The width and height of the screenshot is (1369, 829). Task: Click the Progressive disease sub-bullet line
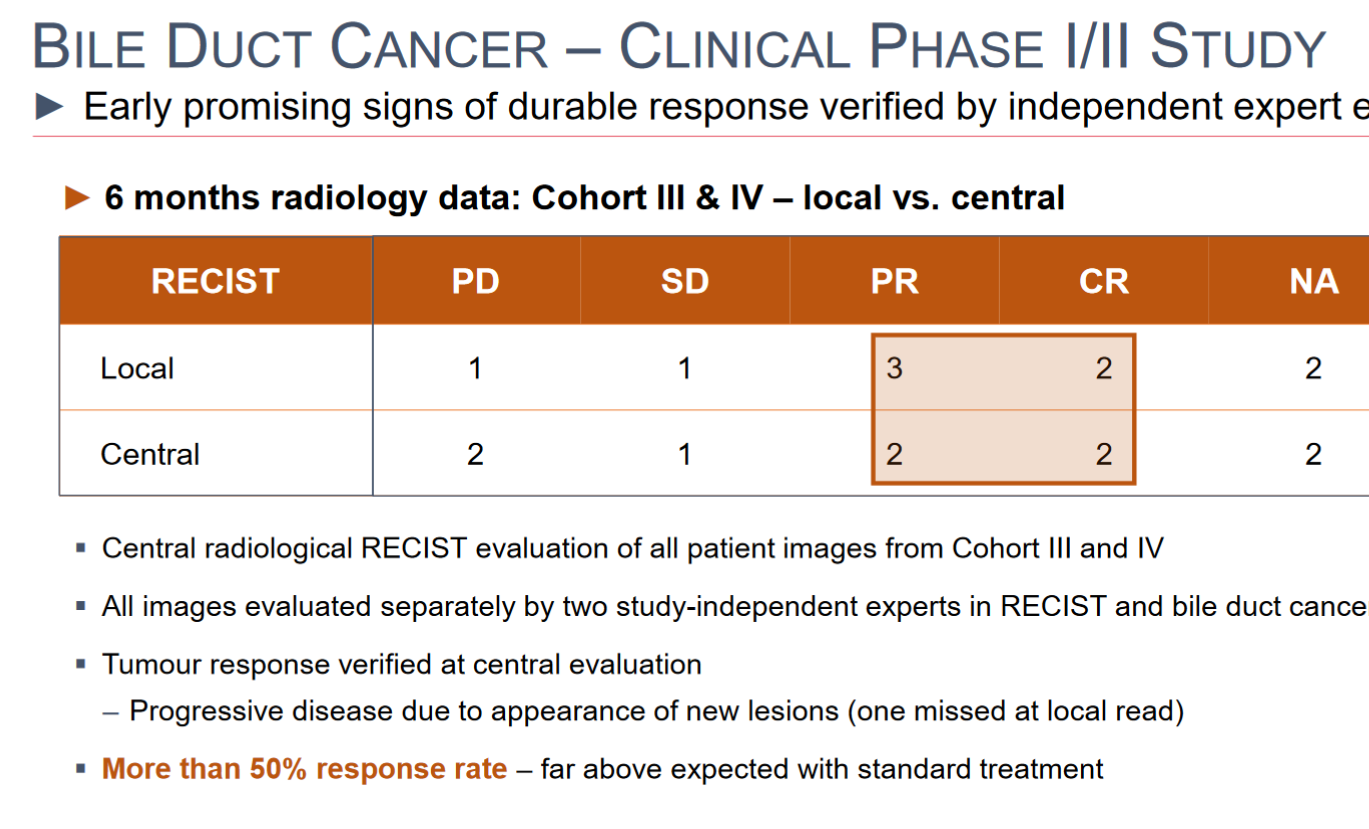pyautogui.click(x=644, y=711)
